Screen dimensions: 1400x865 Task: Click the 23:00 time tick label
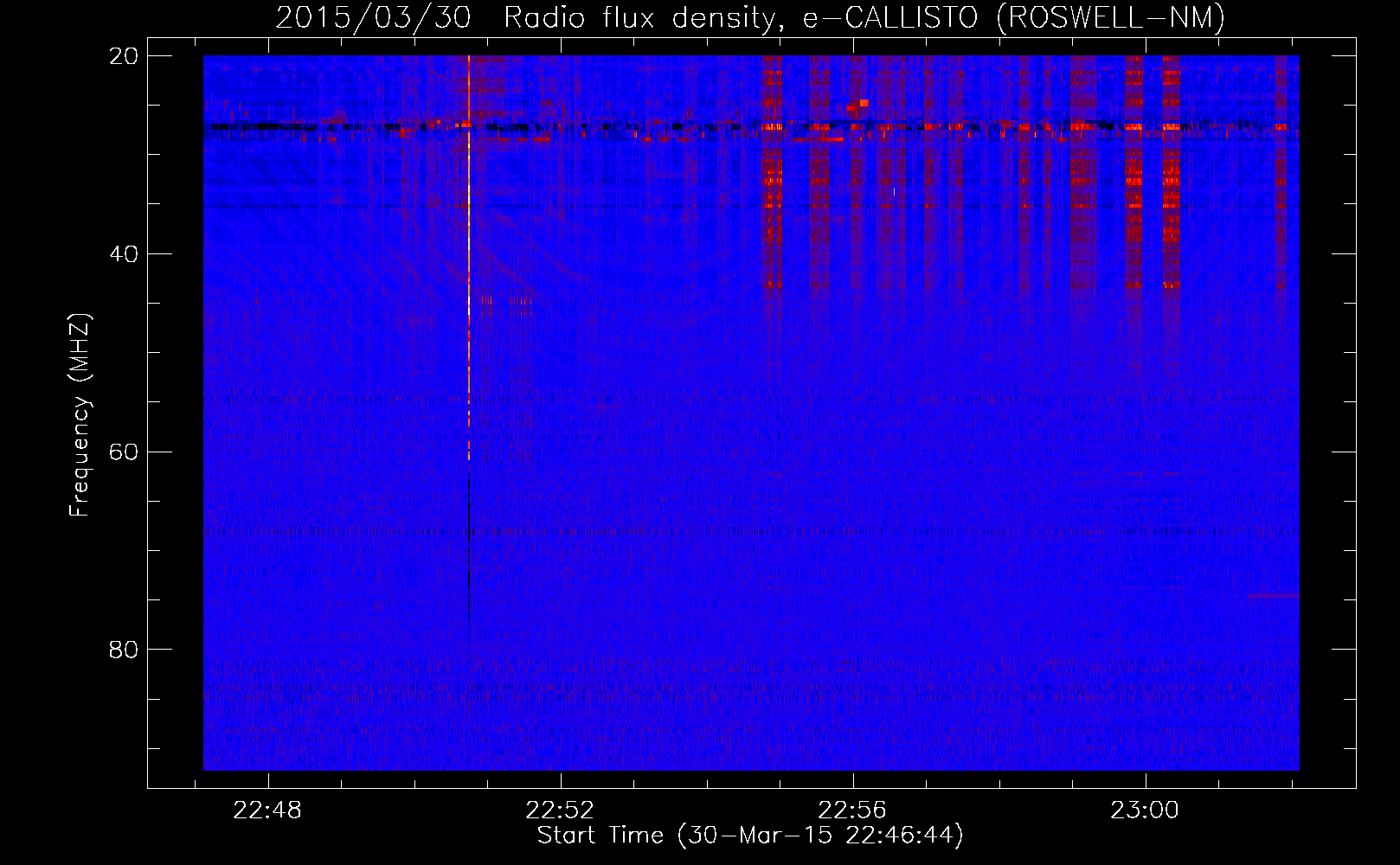click(1145, 811)
